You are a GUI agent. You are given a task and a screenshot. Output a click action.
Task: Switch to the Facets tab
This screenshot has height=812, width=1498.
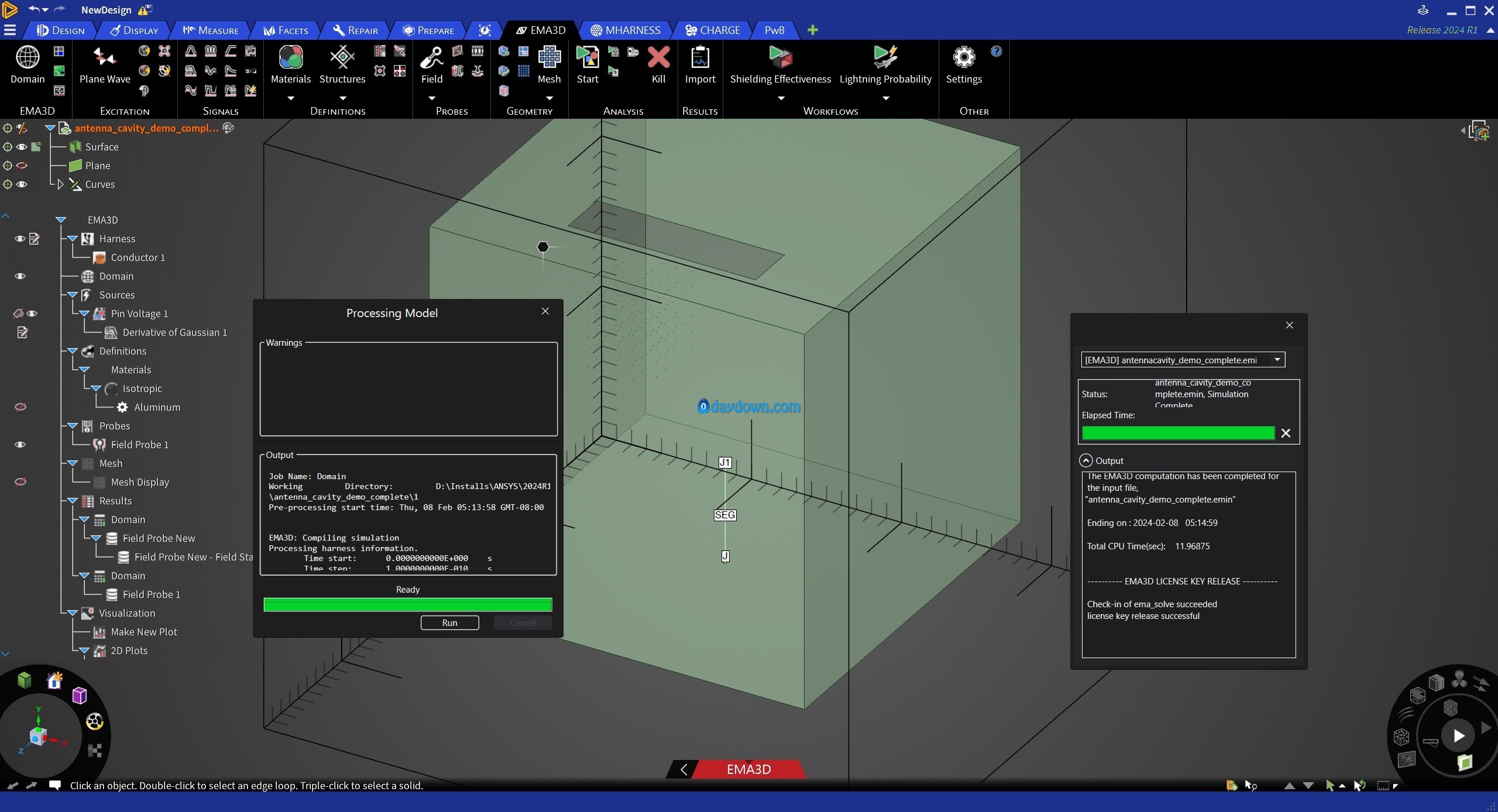coord(286,30)
